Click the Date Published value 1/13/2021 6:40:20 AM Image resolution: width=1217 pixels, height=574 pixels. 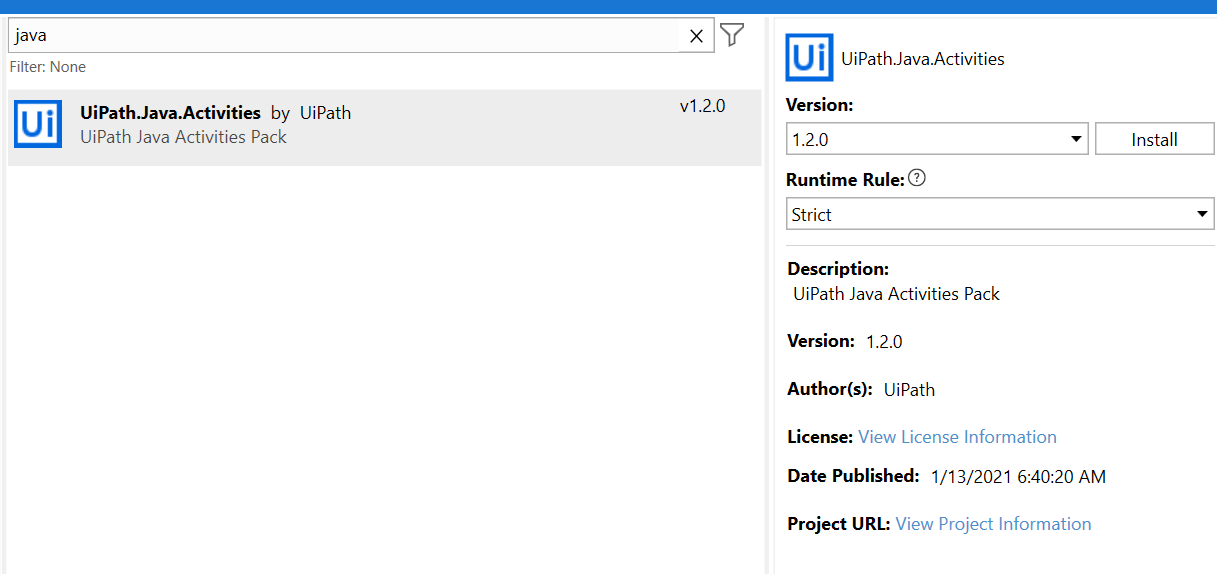[x=1018, y=477]
